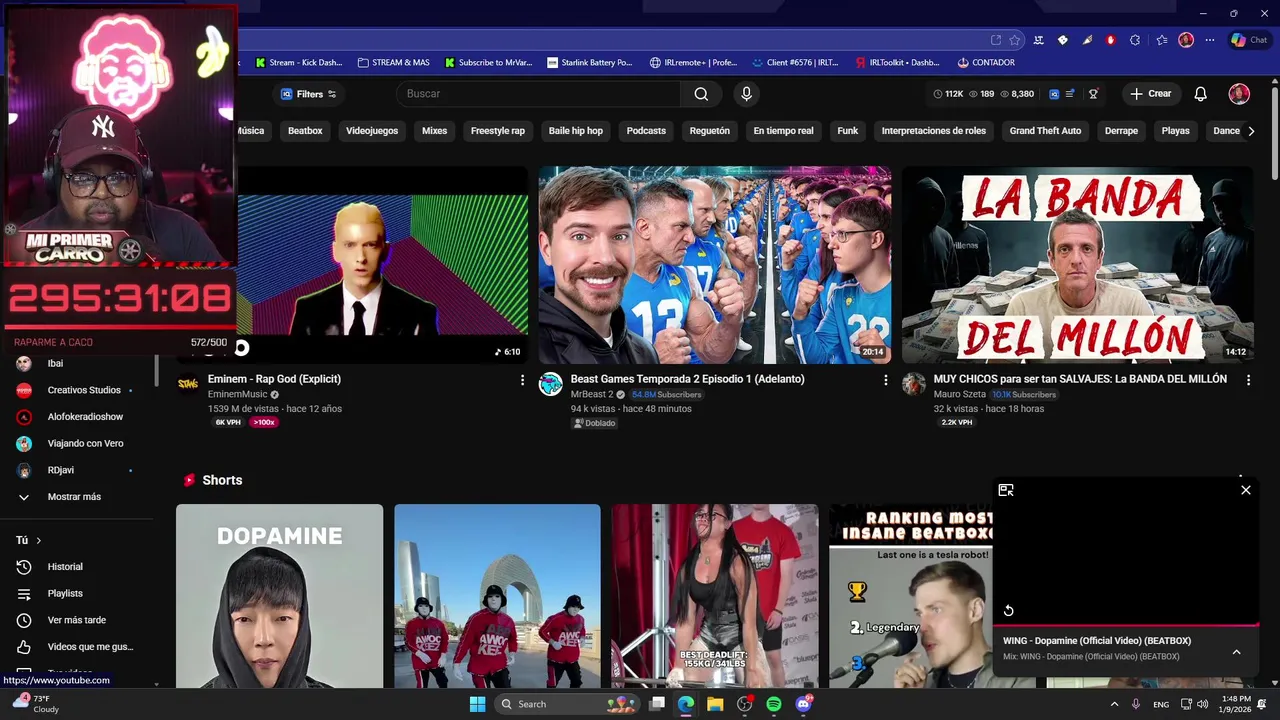
Task: Open the Edge browser profile avatar
Action: [1186, 40]
